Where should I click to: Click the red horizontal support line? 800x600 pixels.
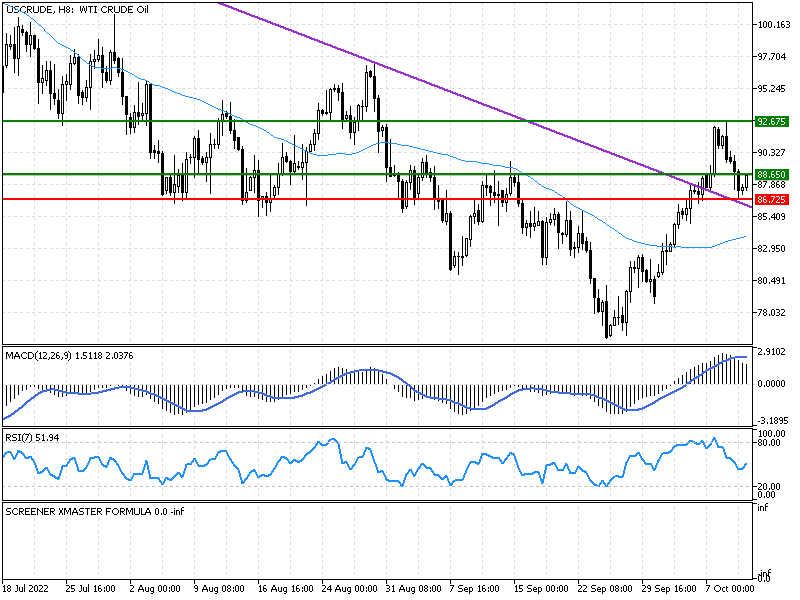click(x=300, y=199)
